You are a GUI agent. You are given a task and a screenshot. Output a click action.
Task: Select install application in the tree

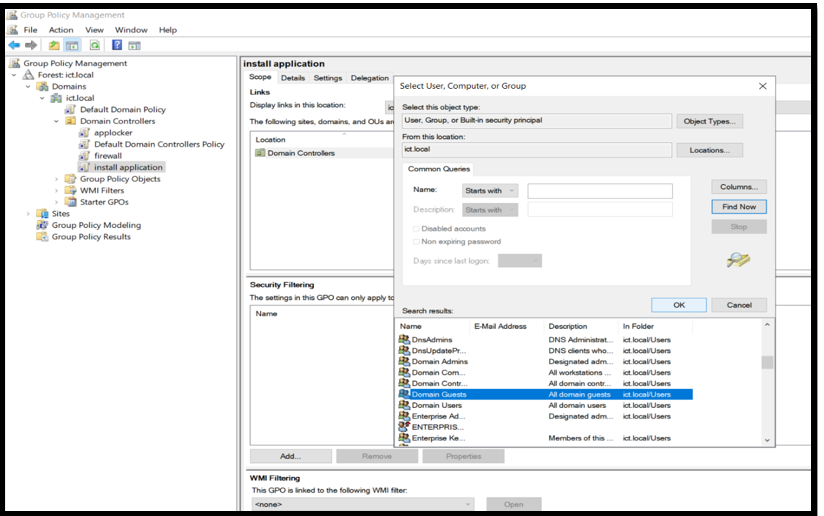point(128,167)
